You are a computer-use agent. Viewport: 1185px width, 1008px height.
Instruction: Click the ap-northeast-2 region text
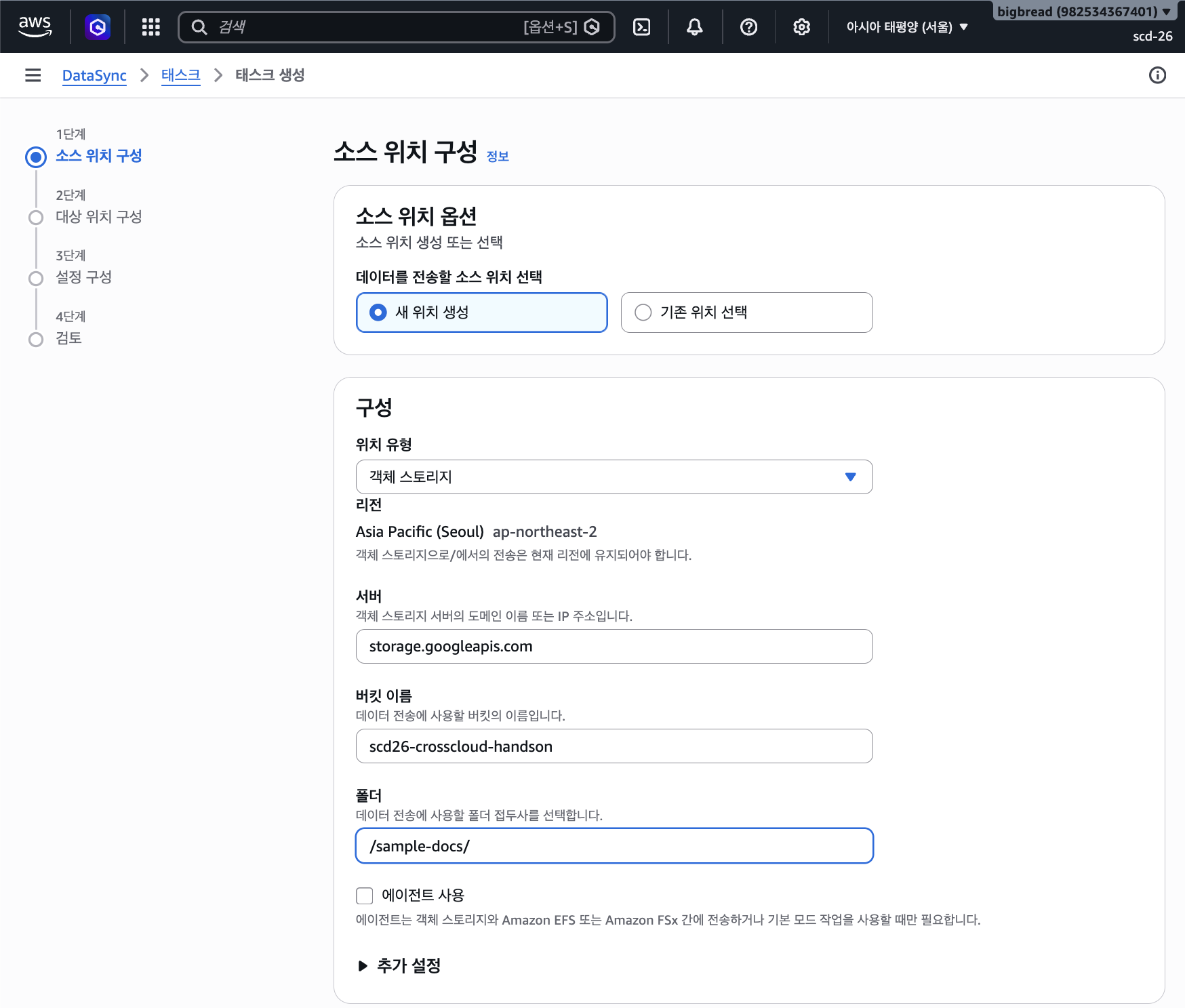pyautogui.click(x=545, y=532)
